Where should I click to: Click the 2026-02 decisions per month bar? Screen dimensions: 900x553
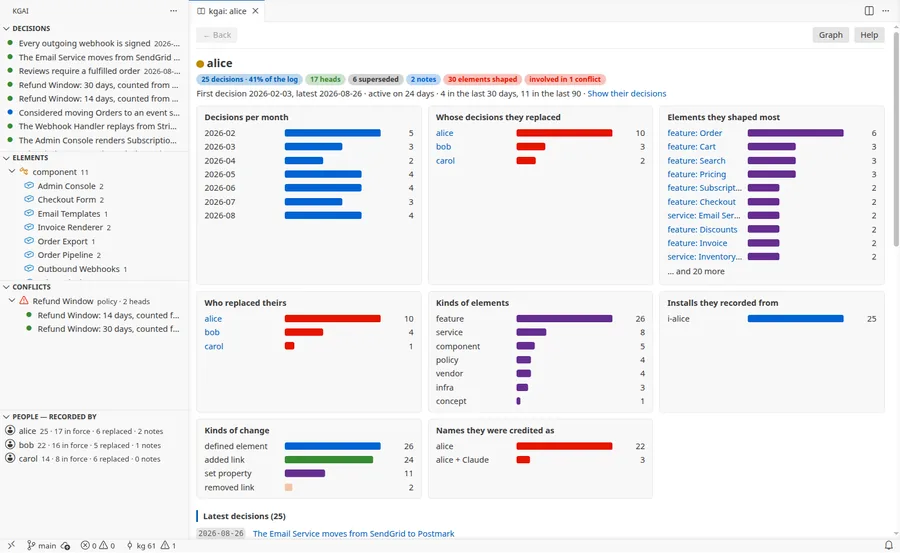pyautogui.click(x=332, y=133)
